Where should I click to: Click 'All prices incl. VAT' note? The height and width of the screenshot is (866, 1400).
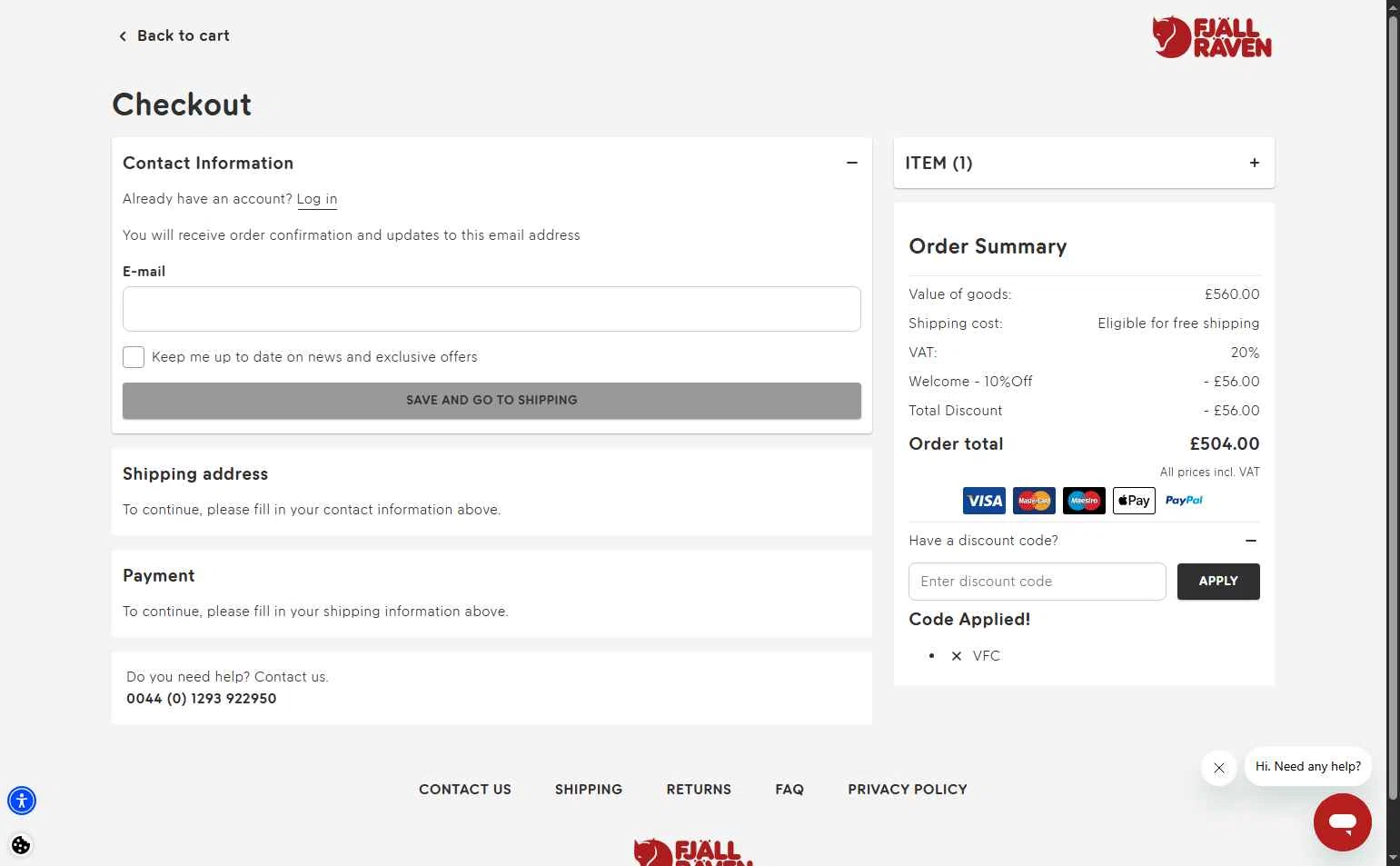1210,473
